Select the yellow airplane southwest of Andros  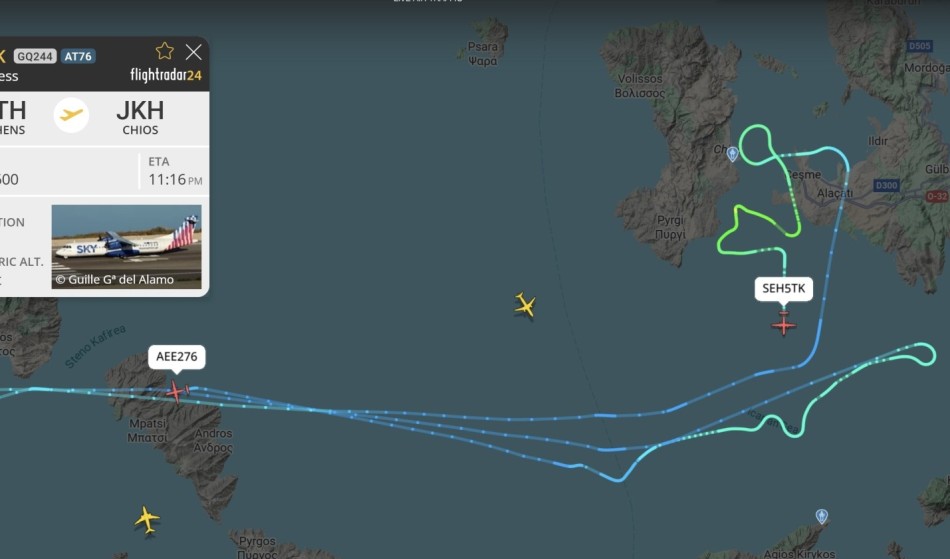point(147,519)
